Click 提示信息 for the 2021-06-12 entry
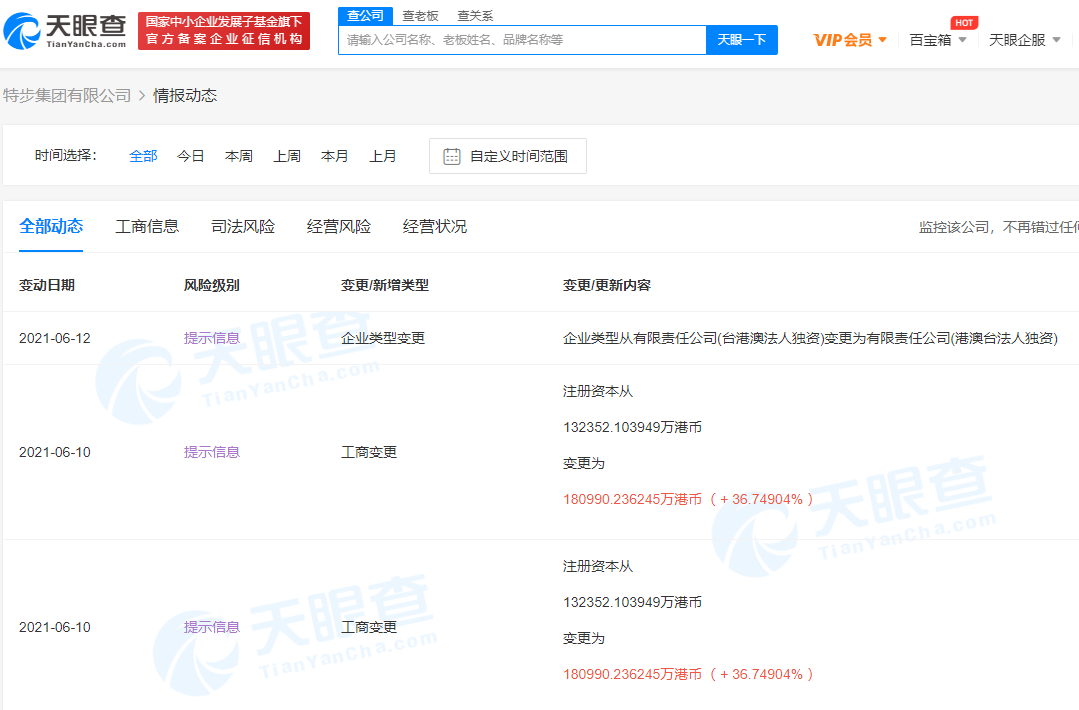 coord(212,338)
